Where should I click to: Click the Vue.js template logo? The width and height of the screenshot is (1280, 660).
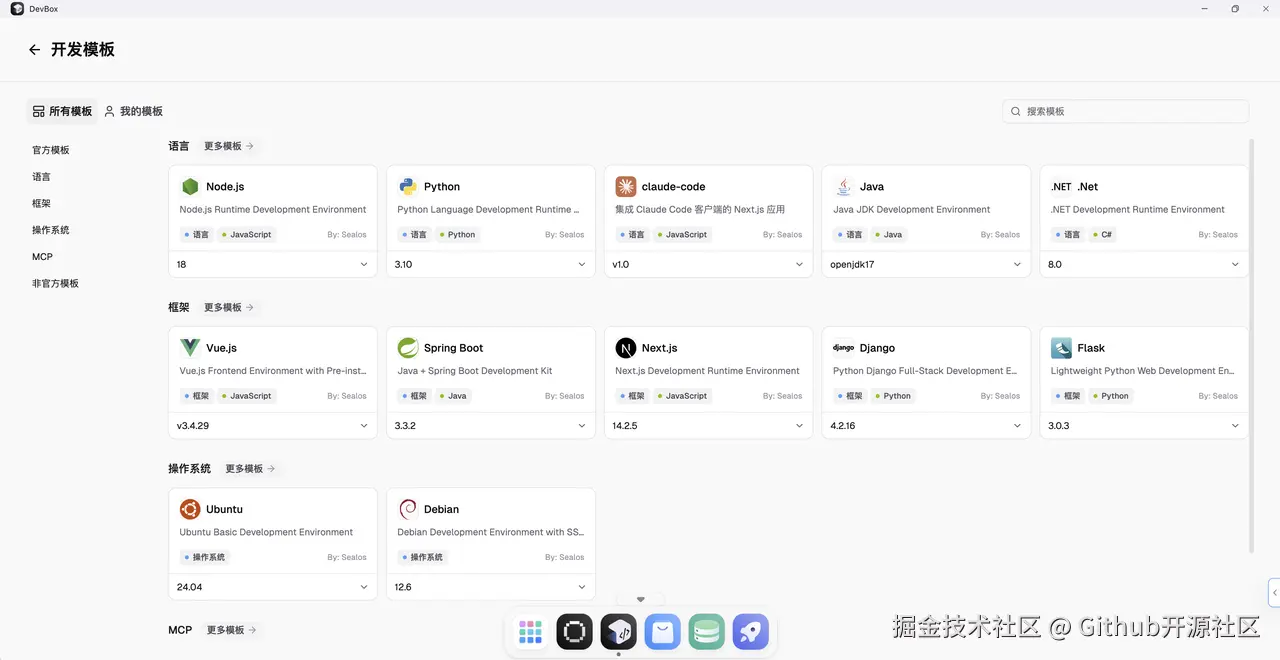pyautogui.click(x=190, y=348)
